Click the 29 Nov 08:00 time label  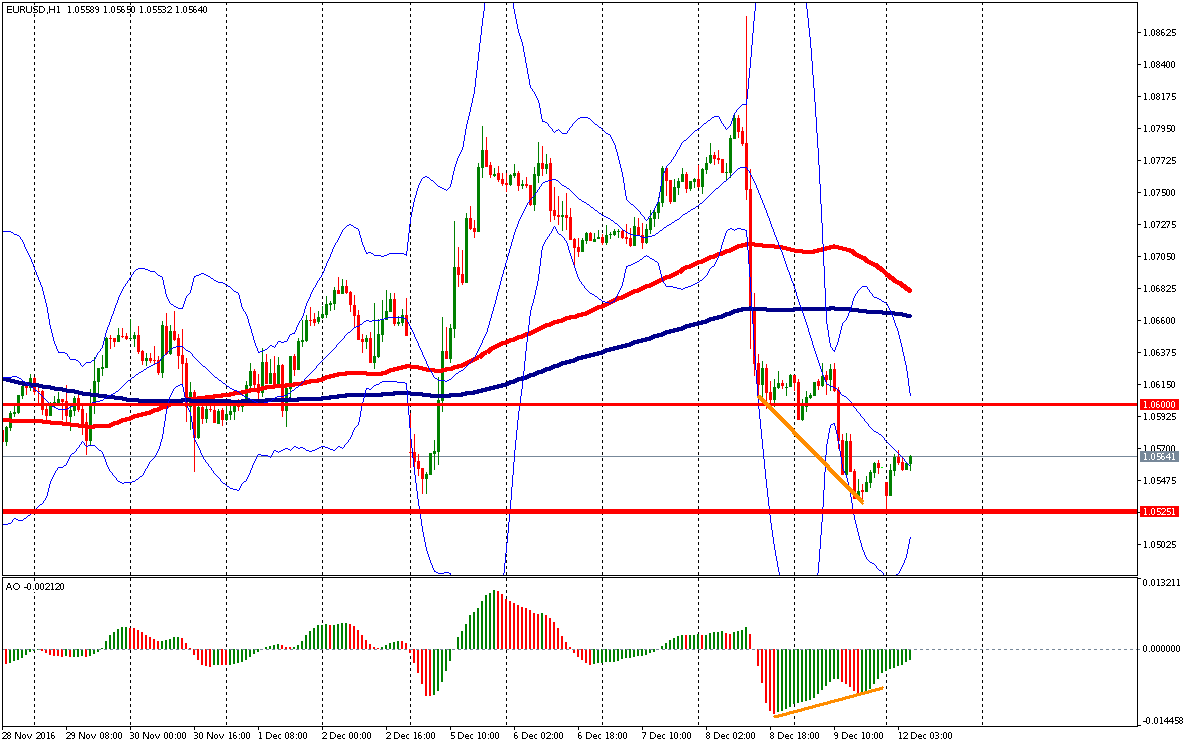pyautogui.click(x=94, y=736)
